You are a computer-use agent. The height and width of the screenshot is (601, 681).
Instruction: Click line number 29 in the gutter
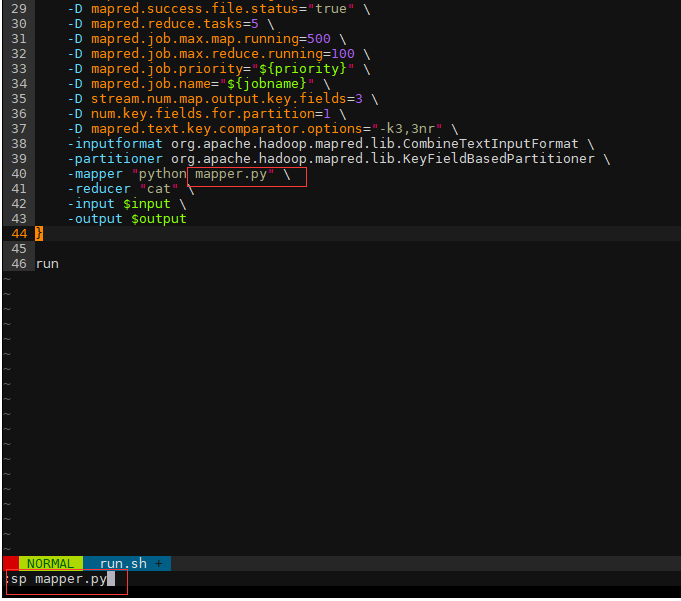click(19, 9)
